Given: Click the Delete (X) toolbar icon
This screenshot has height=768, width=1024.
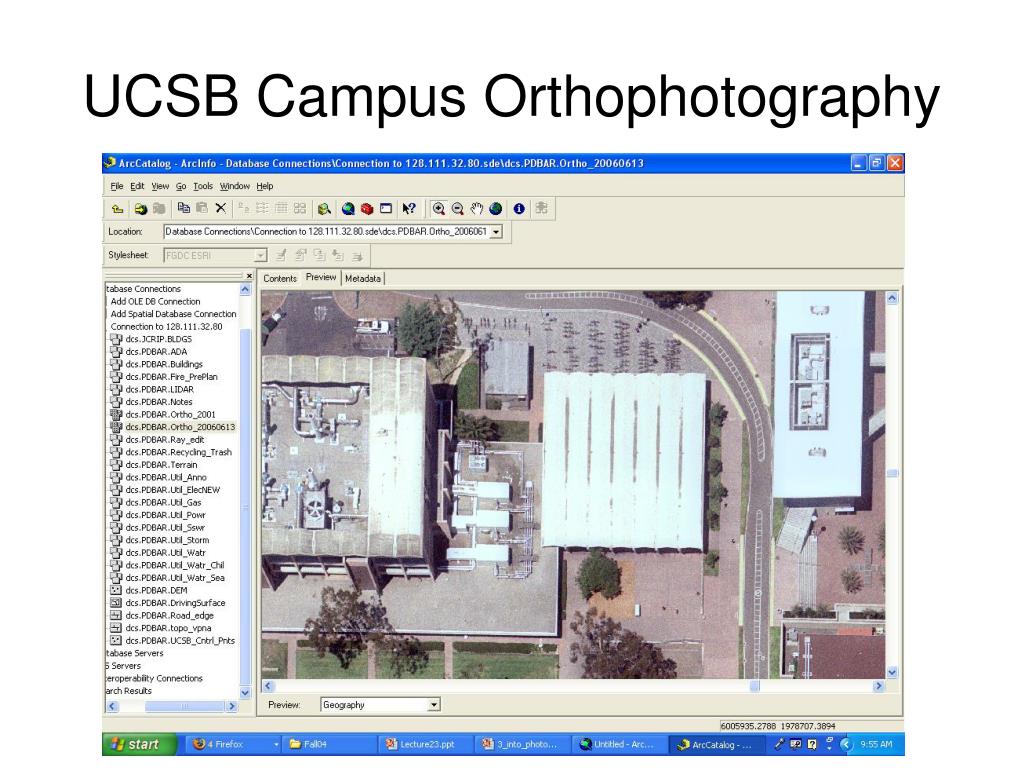Looking at the screenshot, I should 221,208.
